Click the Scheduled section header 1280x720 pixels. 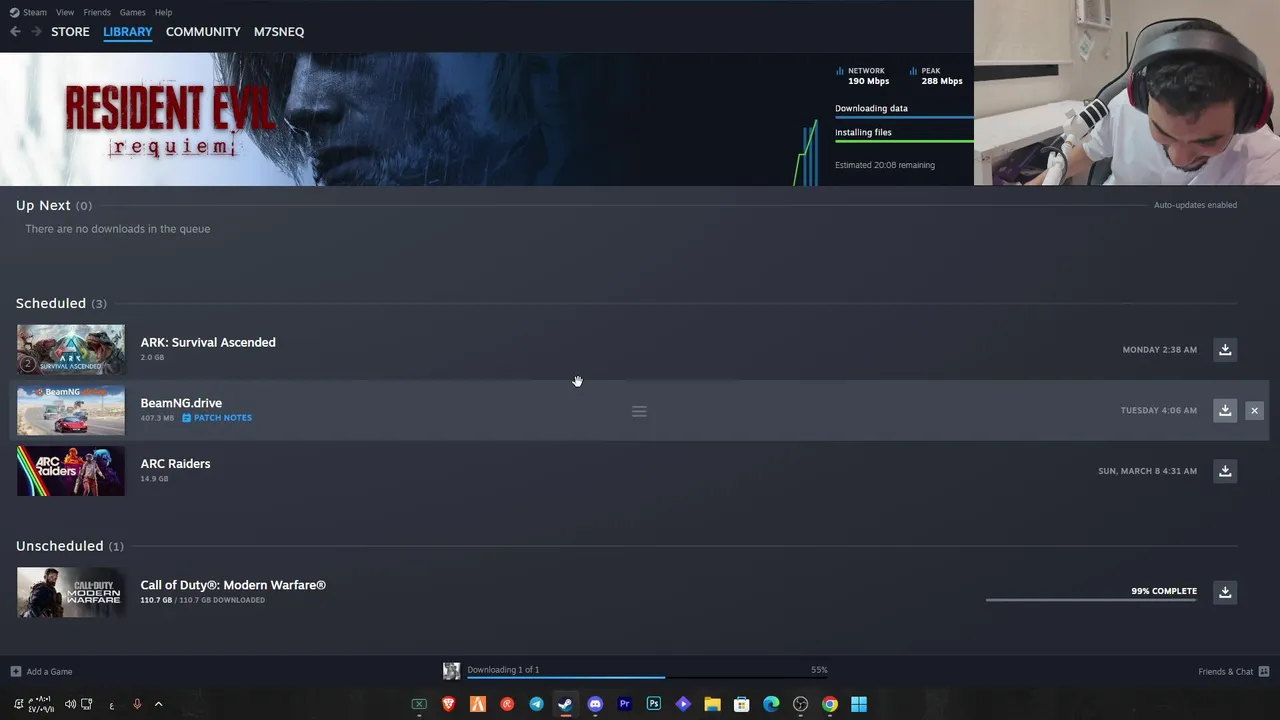[61, 303]
